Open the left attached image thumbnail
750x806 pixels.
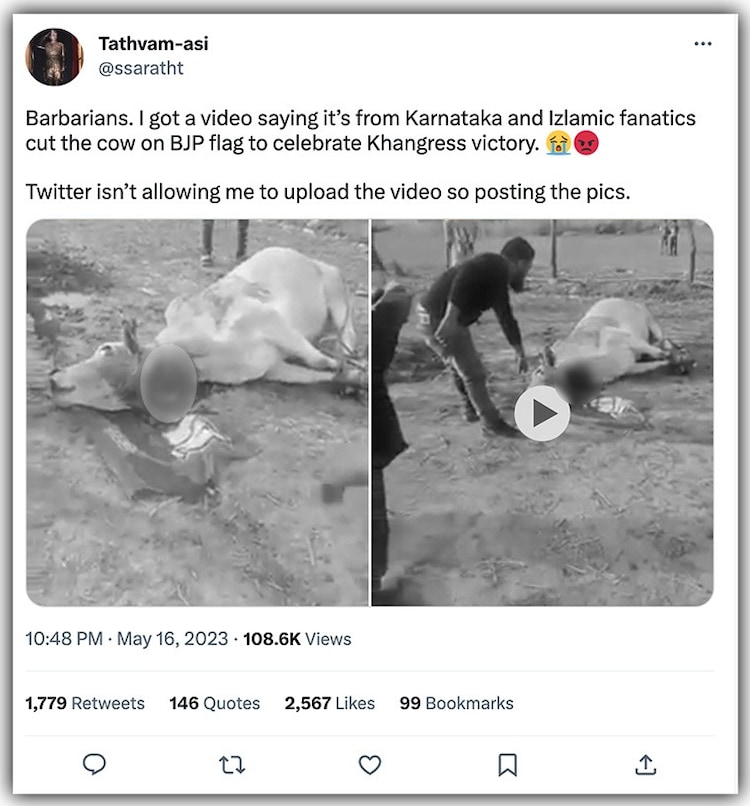pyautogui.click(x=197, y=412)
